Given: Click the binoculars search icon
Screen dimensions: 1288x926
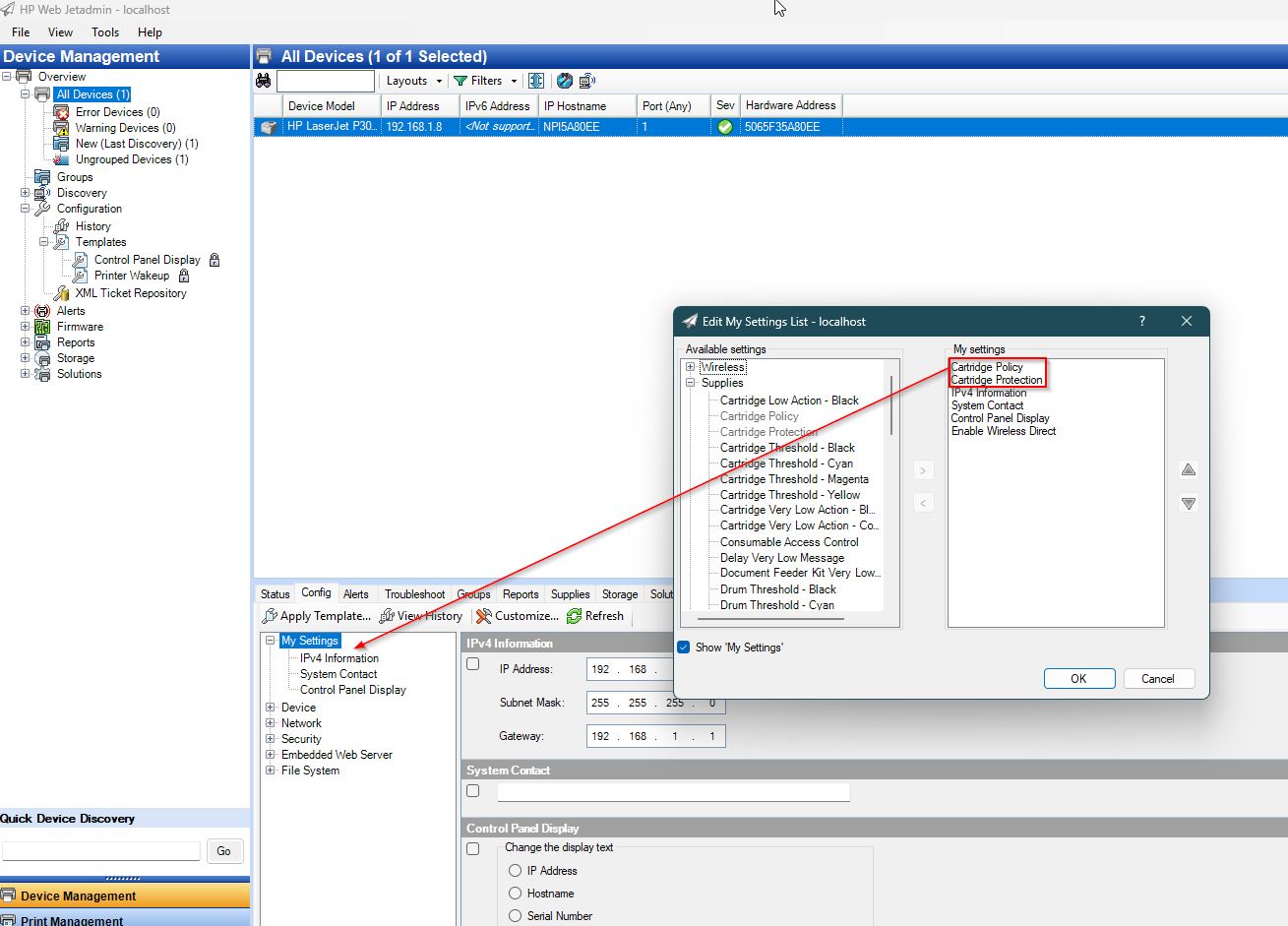Looking at the screenshot, I should (x=264, y=81).
